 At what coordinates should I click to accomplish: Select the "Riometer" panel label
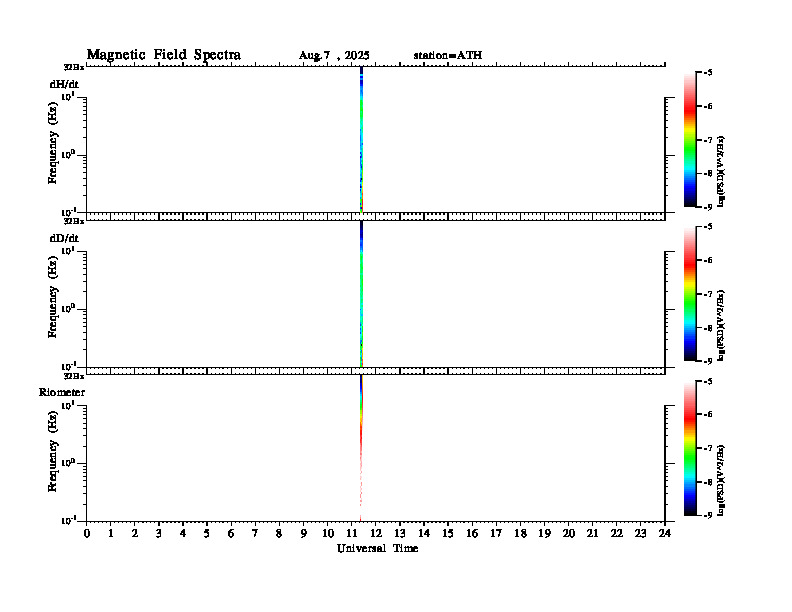(x=62, y=392)
